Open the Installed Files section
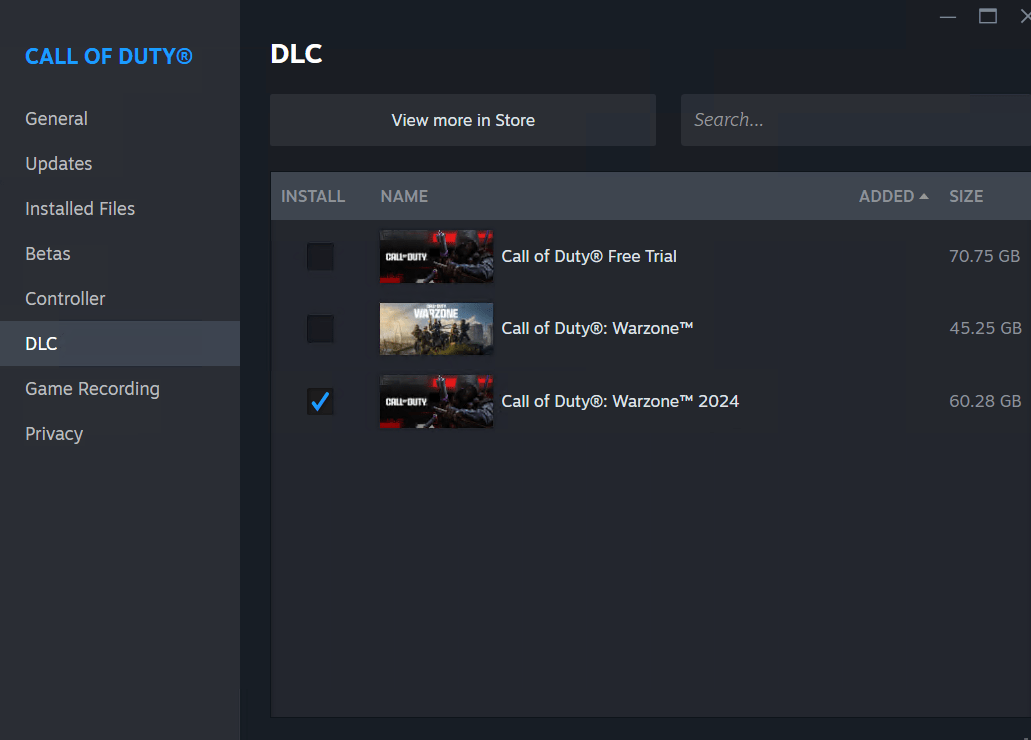The width and height of the screenshot is (1031, 740). point(120,209)
